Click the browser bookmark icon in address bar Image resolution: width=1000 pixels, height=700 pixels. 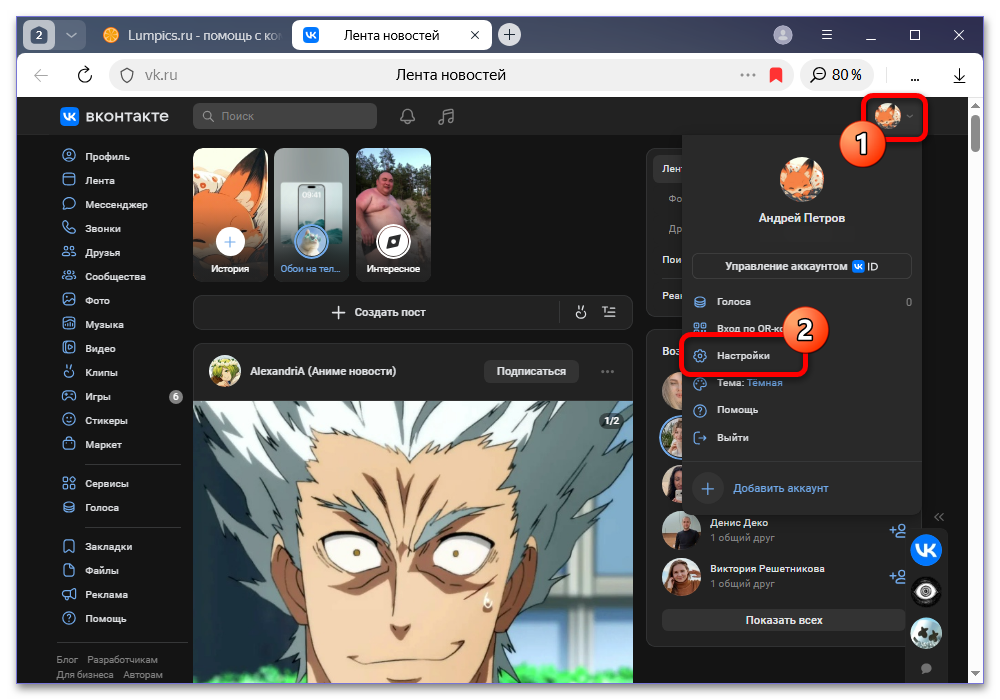[776, 75]
